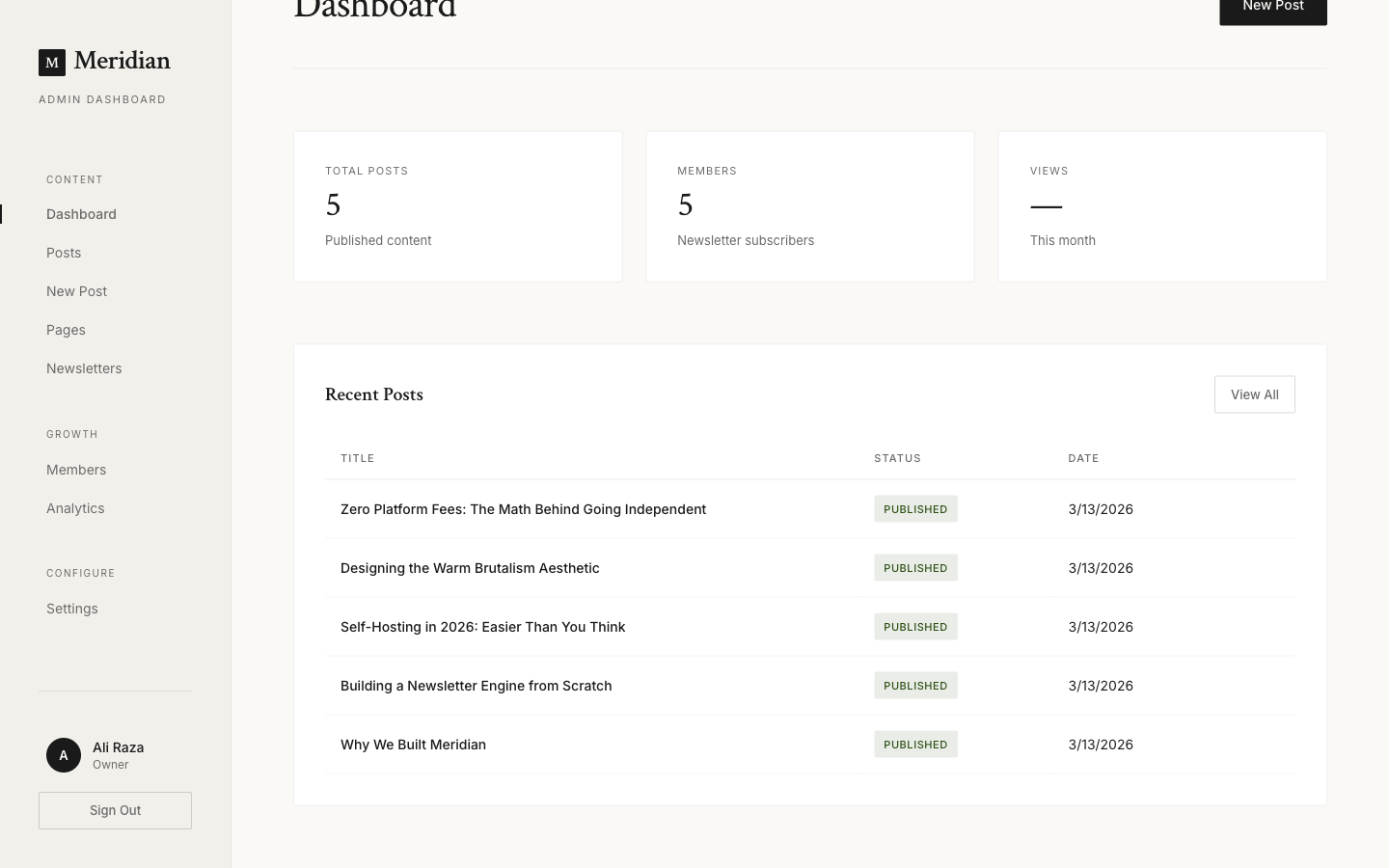1389x868 pixels.
Task: Click the Members newsletter subscribers card
Action: pos(809,206)
